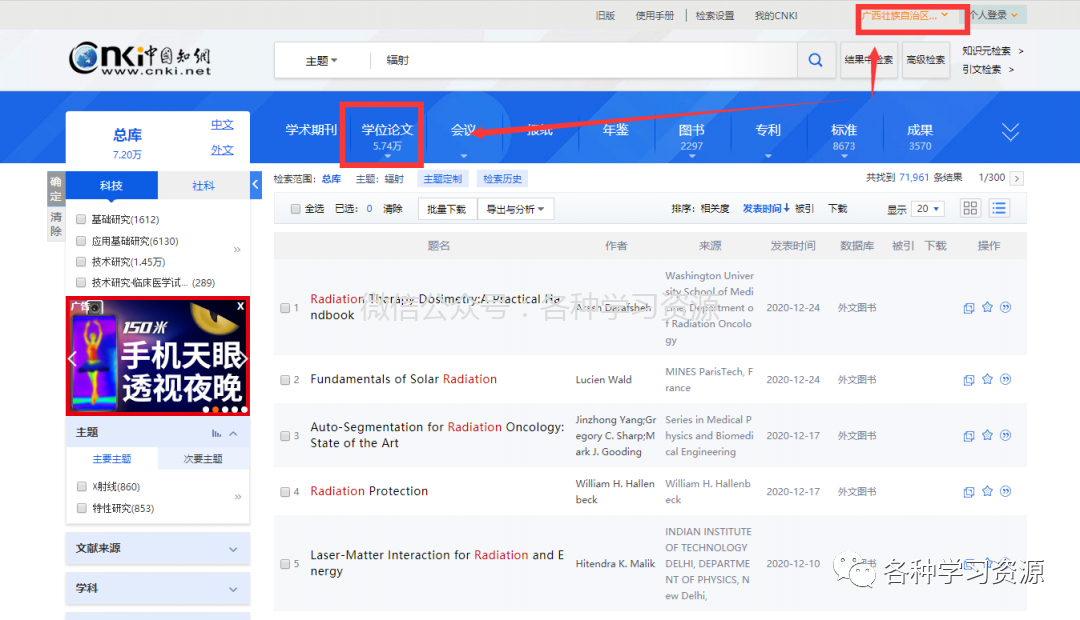Image resolution: width=1080 pixels, height=620 pixels.
Task: Show more 主题 items double-arrow
Action: tap(237, 497)
